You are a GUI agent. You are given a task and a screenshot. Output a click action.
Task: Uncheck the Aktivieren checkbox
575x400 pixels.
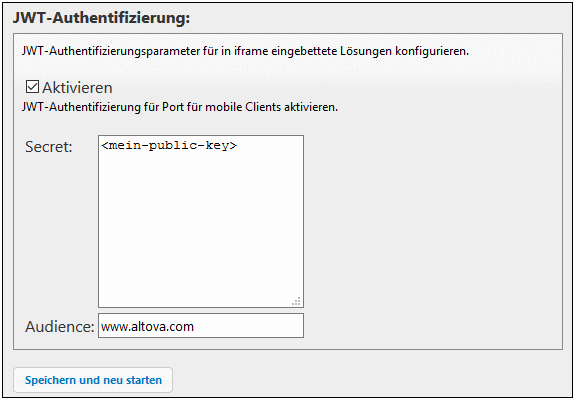[x=32, y=87]
